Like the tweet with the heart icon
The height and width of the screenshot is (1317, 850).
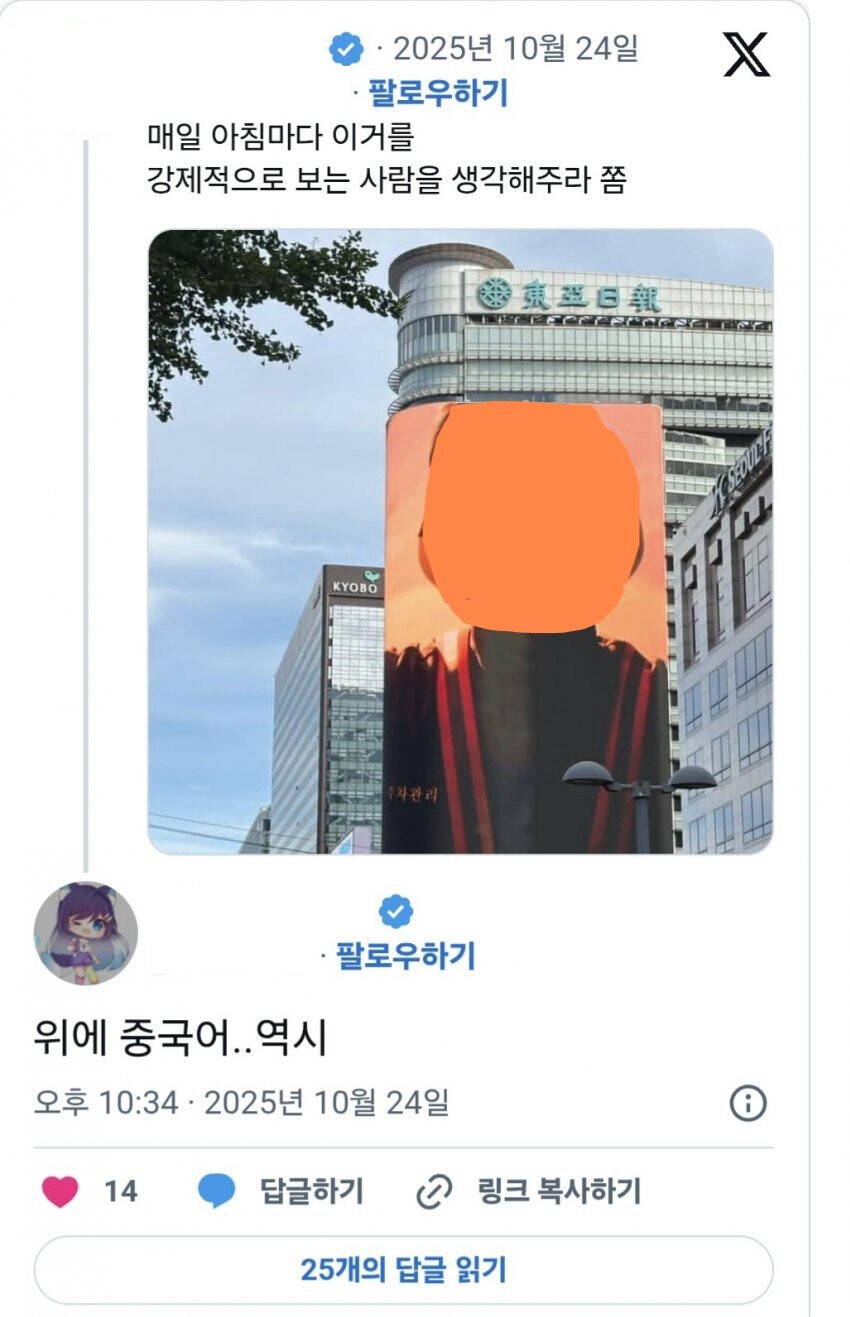pyautogui.click(x=61, y=1192)
